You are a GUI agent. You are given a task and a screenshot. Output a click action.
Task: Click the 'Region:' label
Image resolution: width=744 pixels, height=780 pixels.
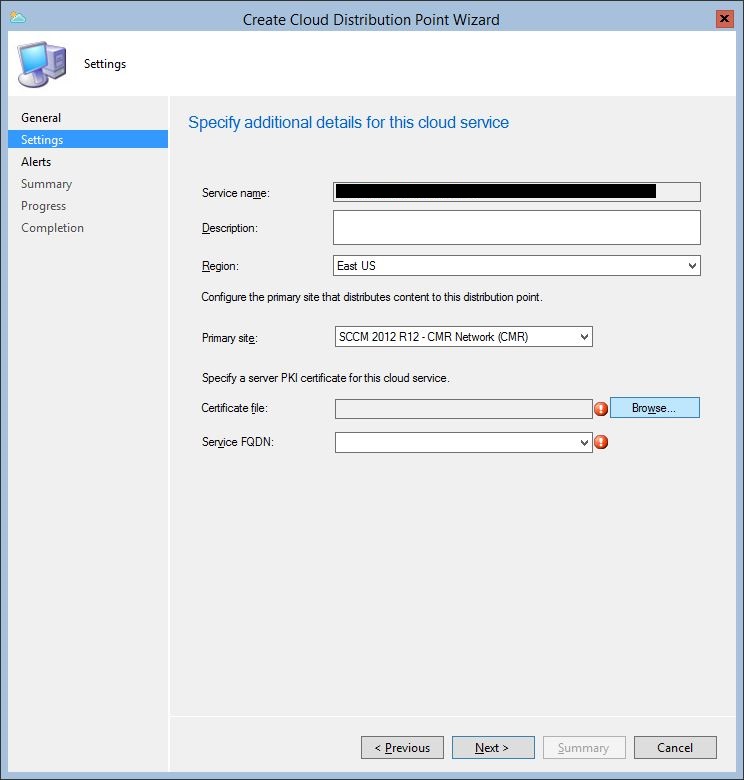pos(220,266)
